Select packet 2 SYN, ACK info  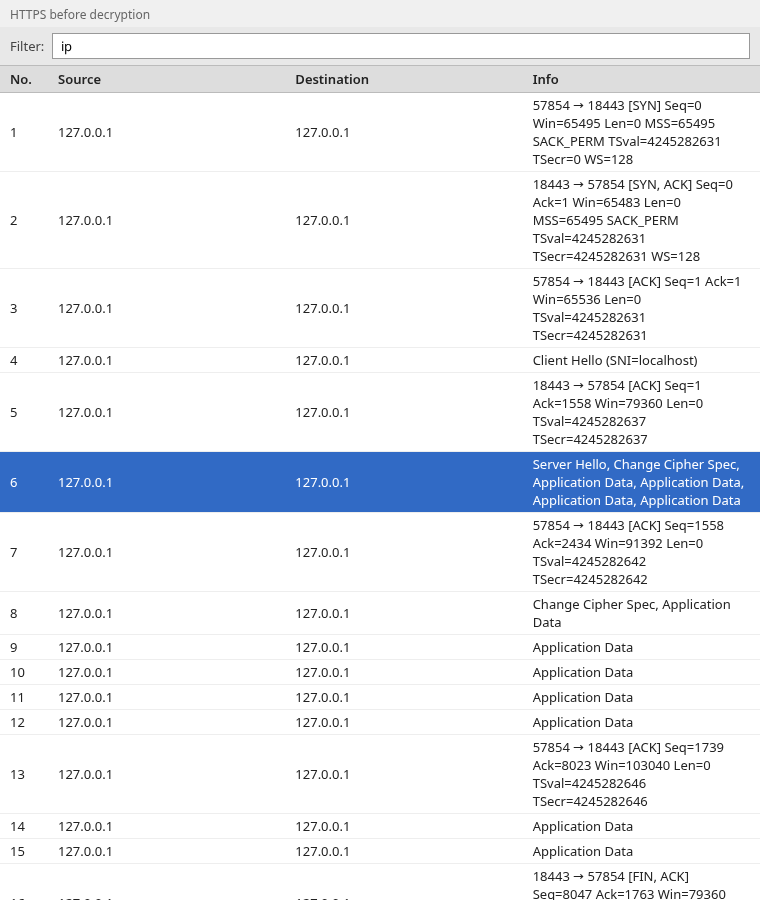pos(632,220)
